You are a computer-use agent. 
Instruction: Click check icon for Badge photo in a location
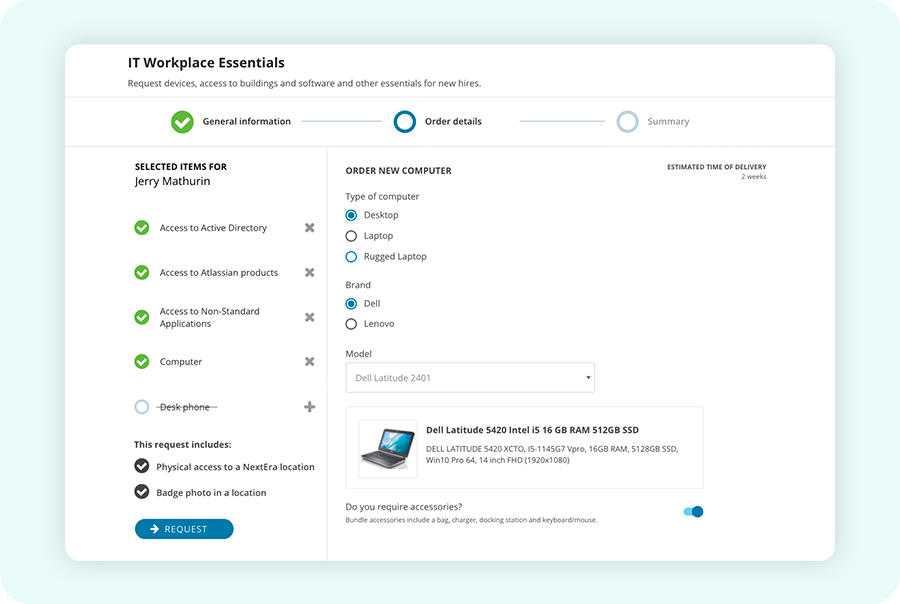point(142,491)
